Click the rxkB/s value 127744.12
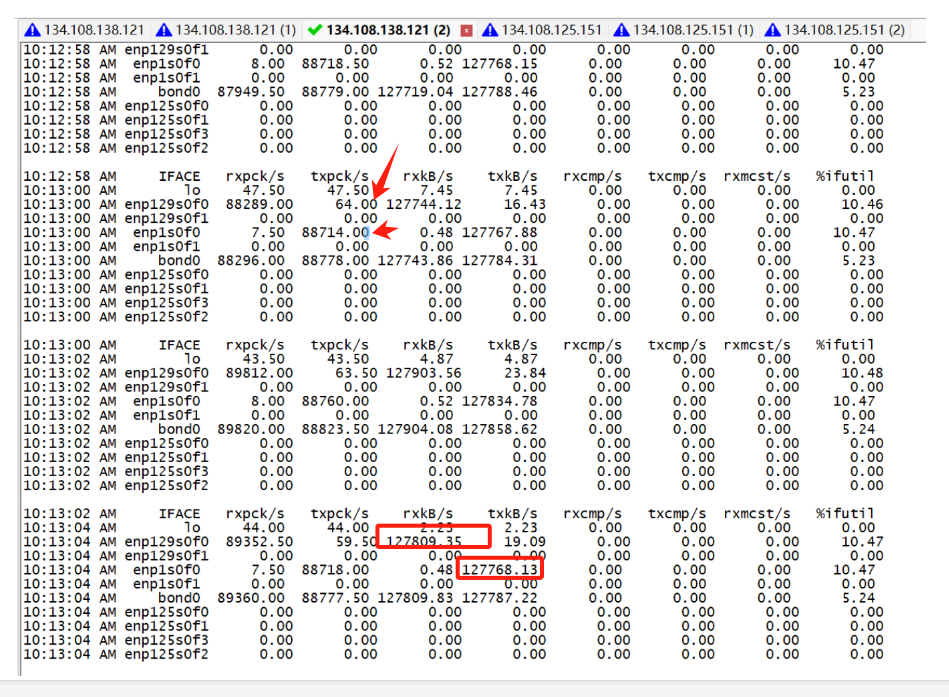949x697 pixels. click(x=424, y=205)
